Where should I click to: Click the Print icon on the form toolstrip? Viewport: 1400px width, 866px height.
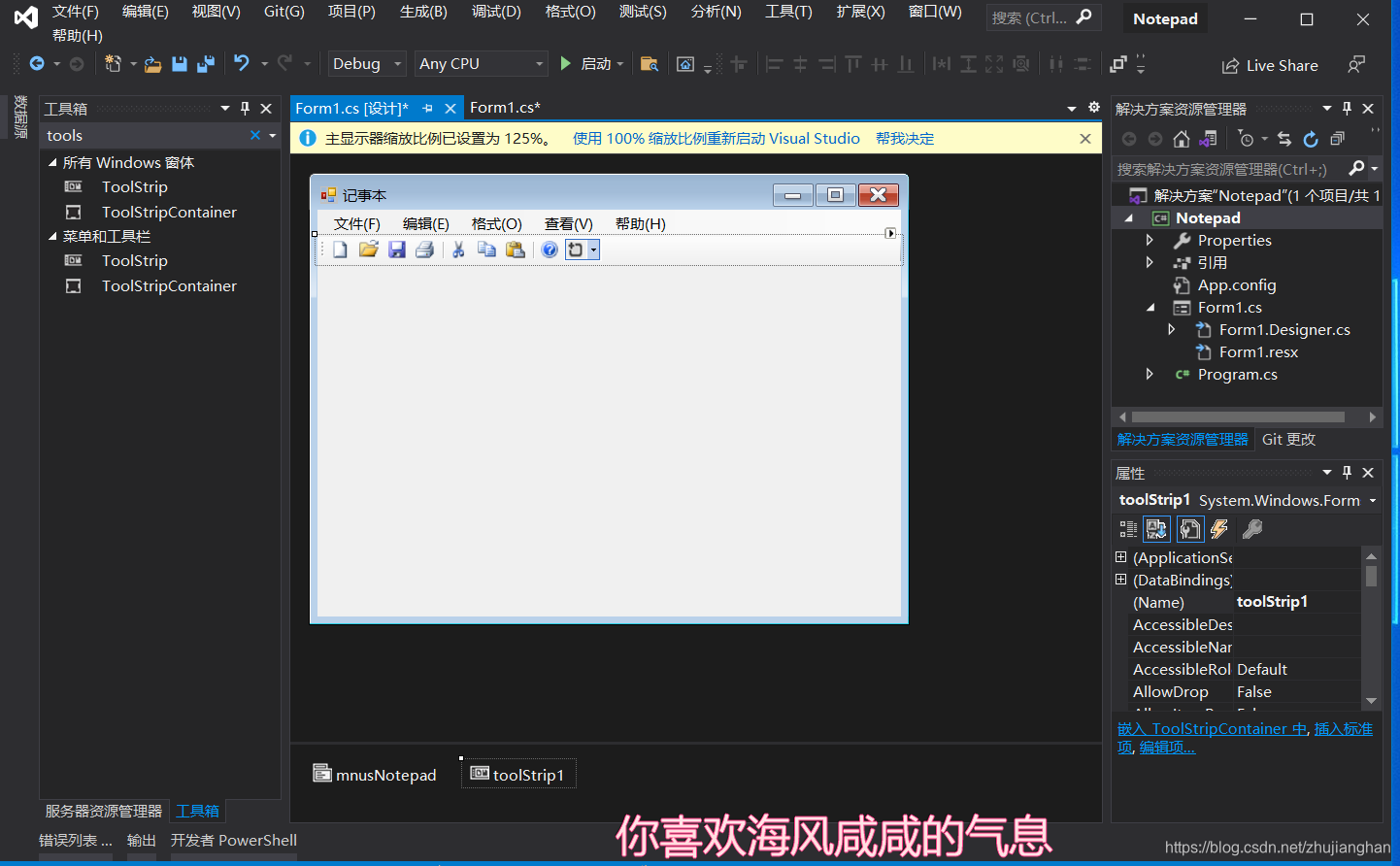pos(424,250)
